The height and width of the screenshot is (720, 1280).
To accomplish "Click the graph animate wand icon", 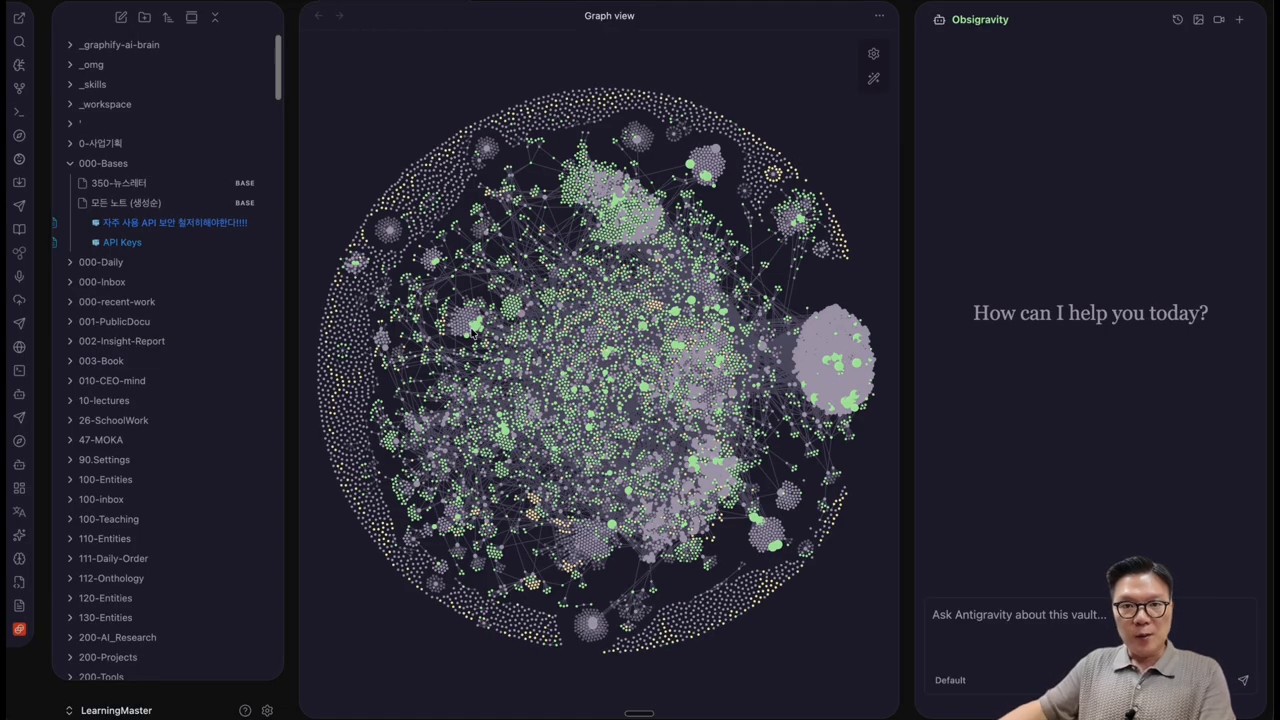I will (x=873, y=78).
